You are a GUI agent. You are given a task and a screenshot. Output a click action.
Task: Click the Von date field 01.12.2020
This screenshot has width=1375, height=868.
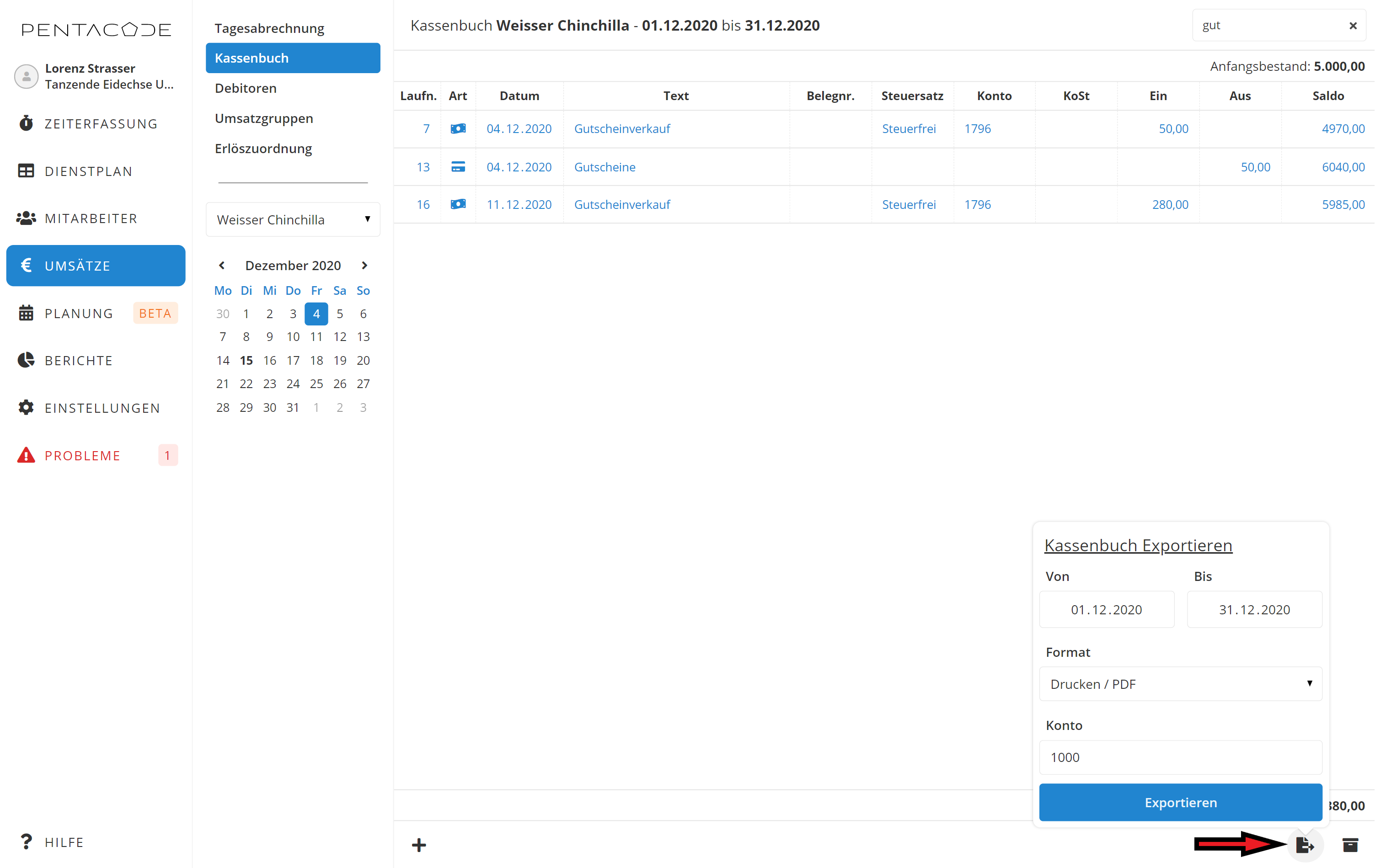(x=1106, y=609)
